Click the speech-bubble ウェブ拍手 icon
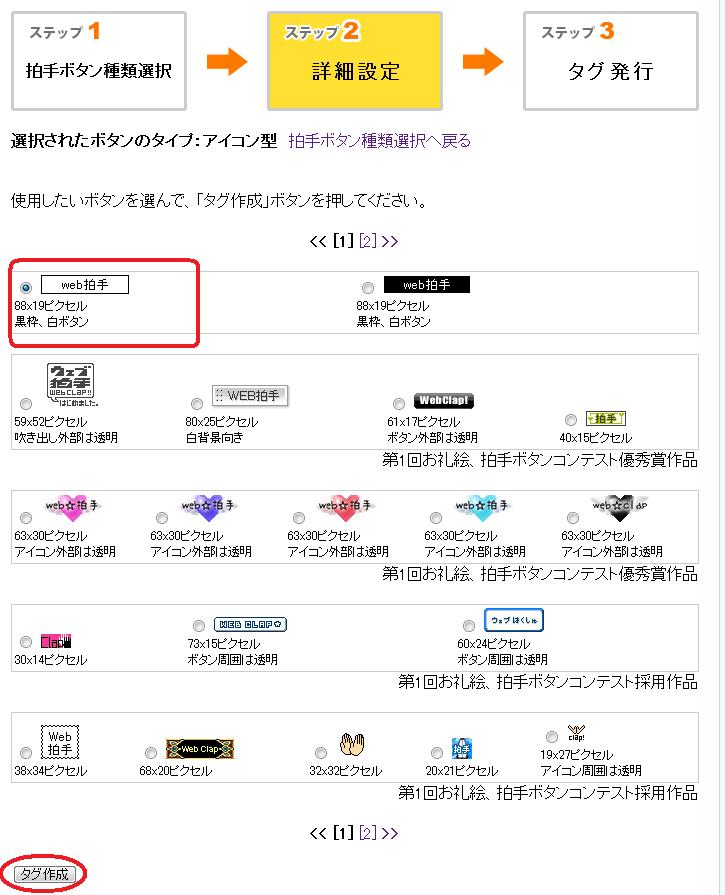Image resolution: width=725 pixels, height=895 pixels. click(x=71, y=386)
